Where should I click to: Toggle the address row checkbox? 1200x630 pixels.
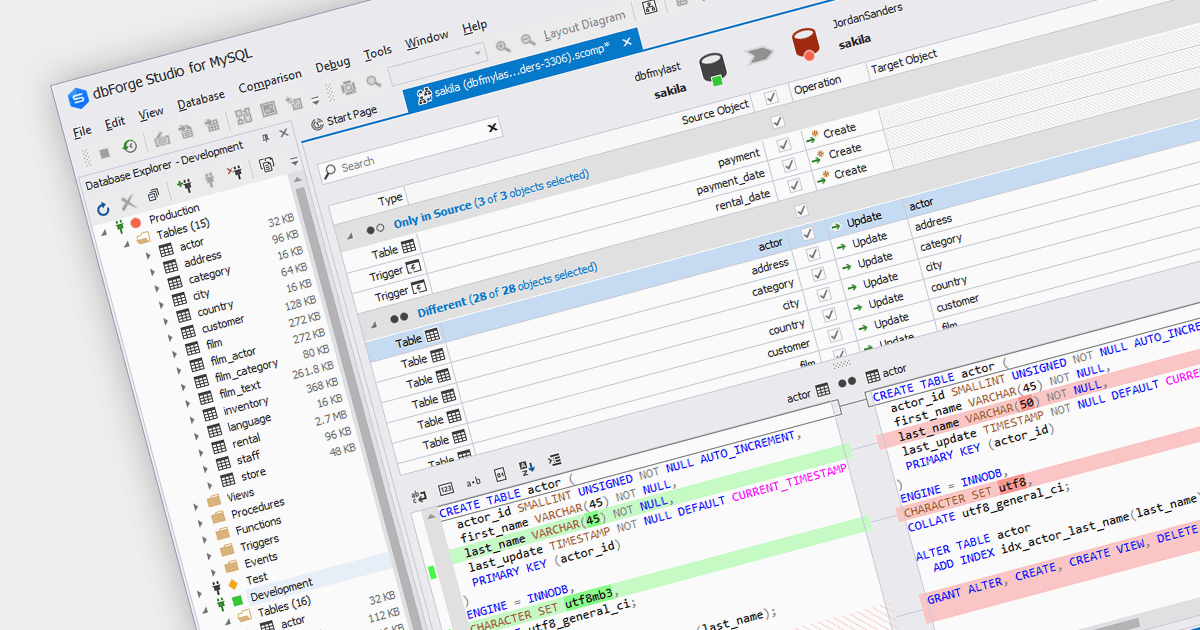[812, 253]
